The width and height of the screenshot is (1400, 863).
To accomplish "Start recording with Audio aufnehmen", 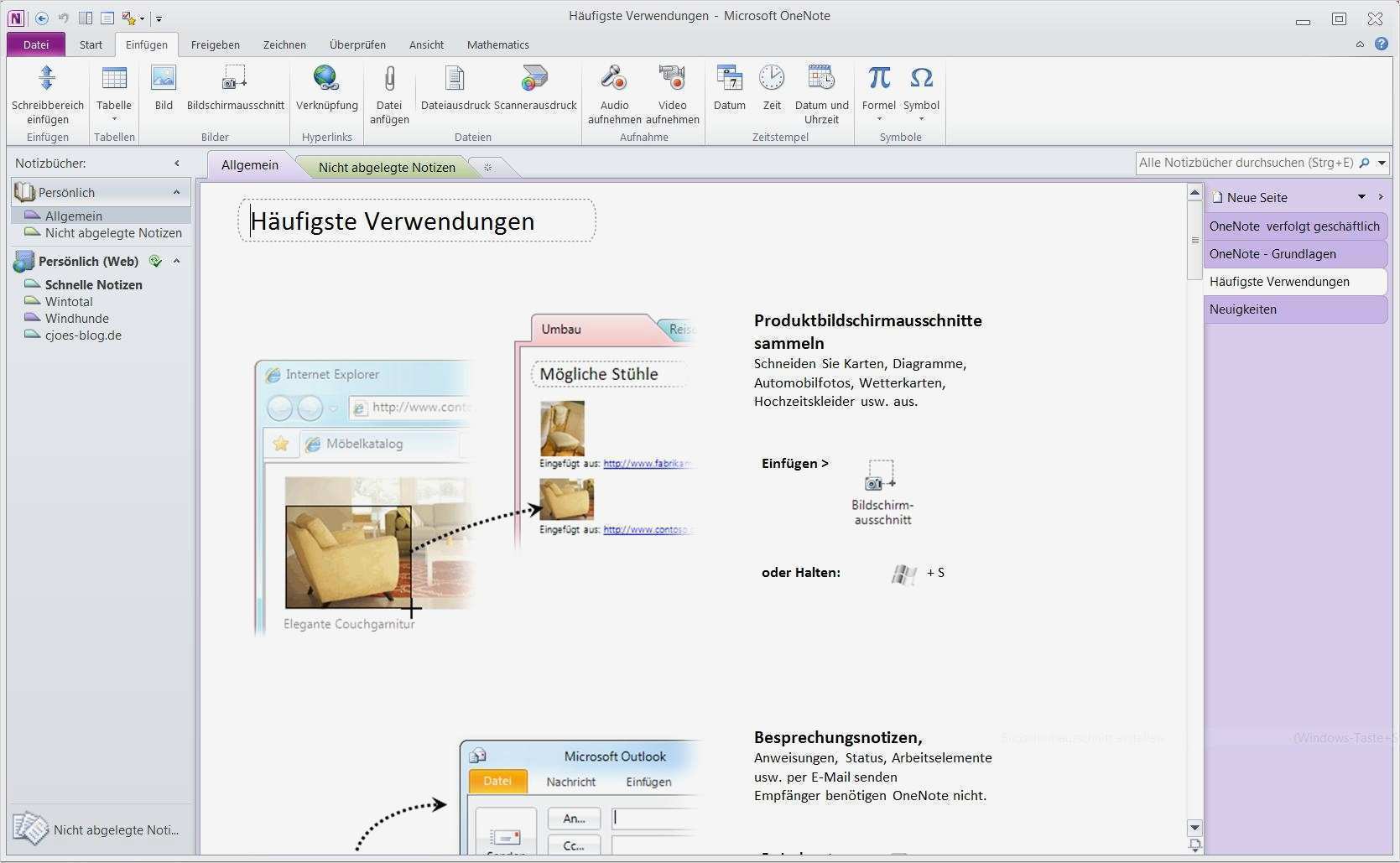I will point(614,94).
